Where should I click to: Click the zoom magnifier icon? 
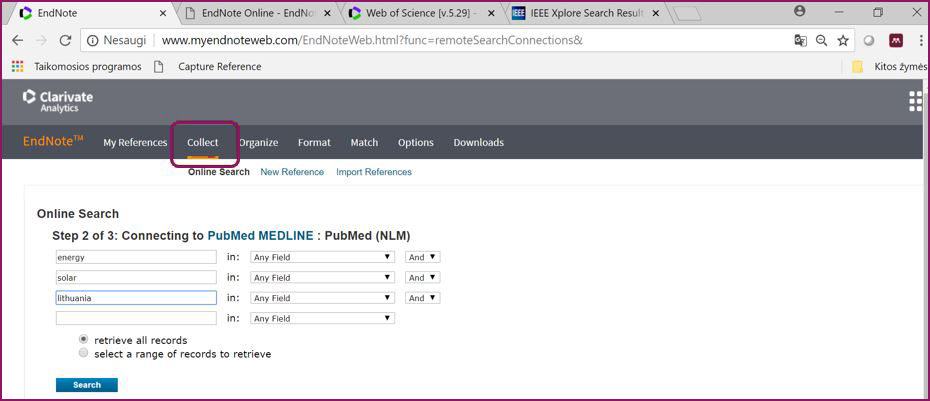pyautogui.click(x=821, y=41)
